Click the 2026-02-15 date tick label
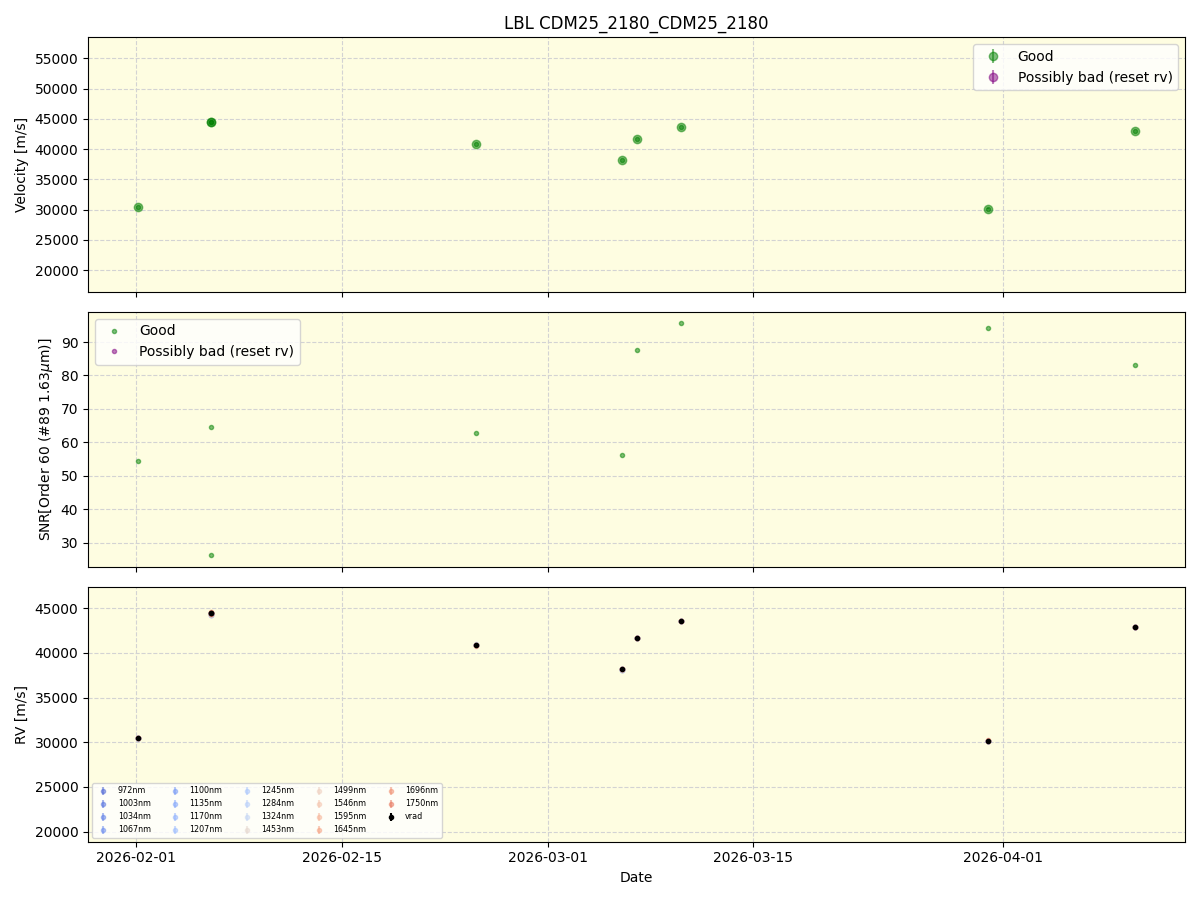The image size is (1200, 900). click(x=343, y=856)
